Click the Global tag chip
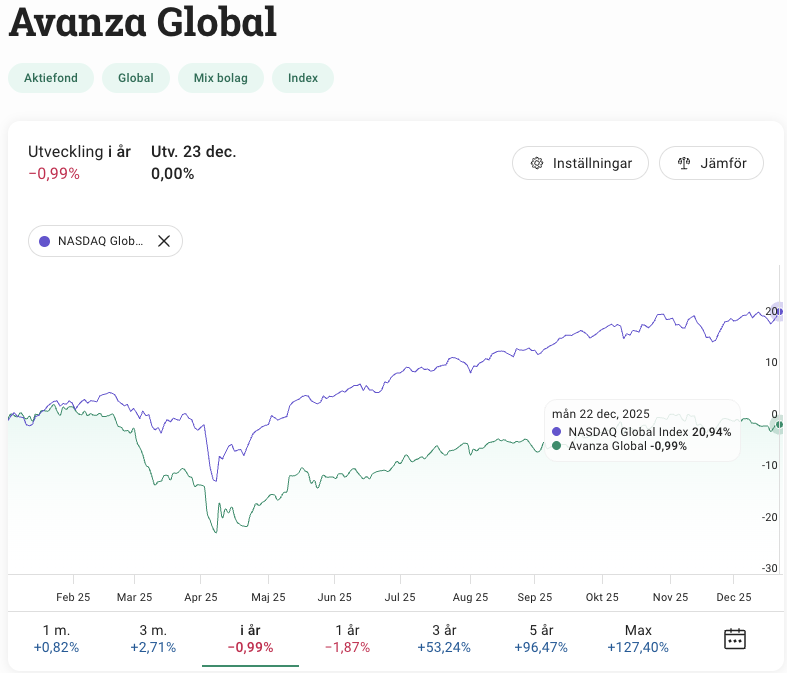 coord(136,78)
